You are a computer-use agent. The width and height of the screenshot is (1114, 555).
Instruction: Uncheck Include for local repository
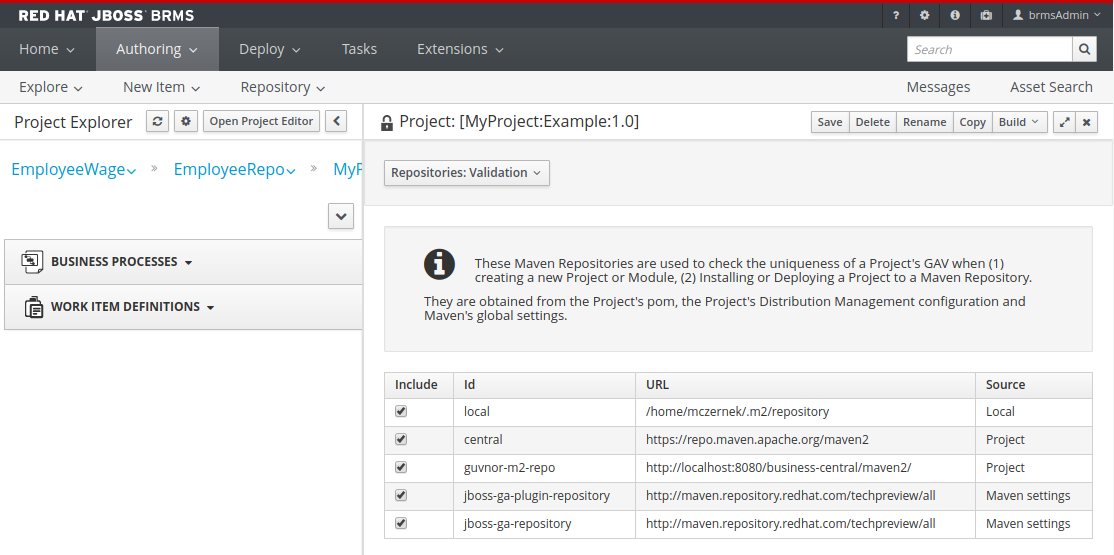point(401,411)
